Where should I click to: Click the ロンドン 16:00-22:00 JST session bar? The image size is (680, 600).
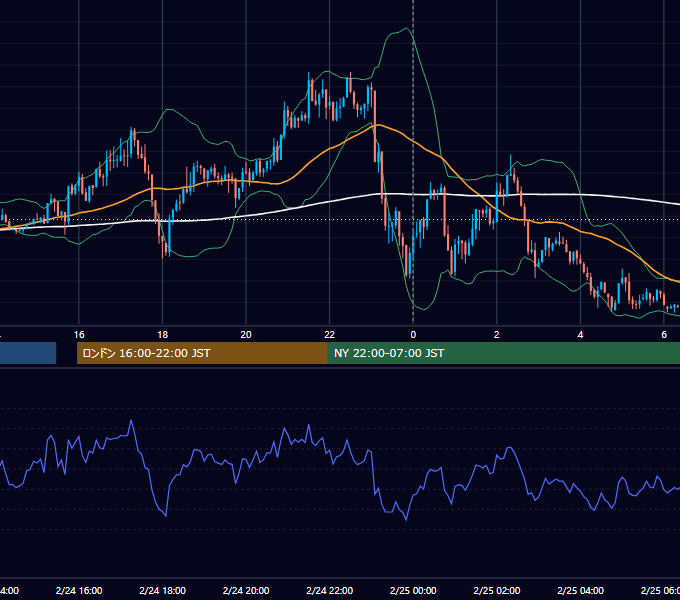coord(202,353)
